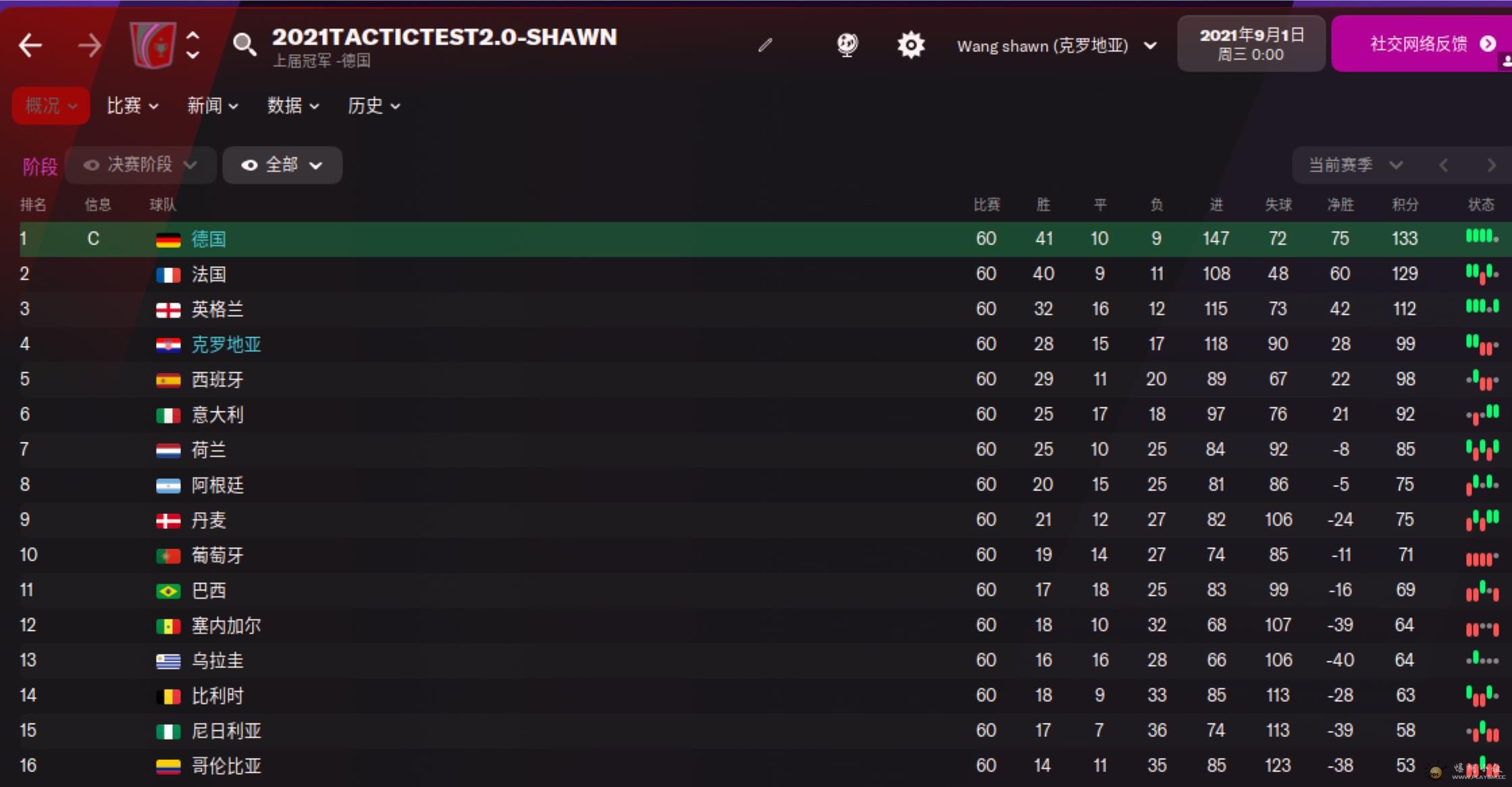Click Germany's form status indicator bars

pos(1482,237)
